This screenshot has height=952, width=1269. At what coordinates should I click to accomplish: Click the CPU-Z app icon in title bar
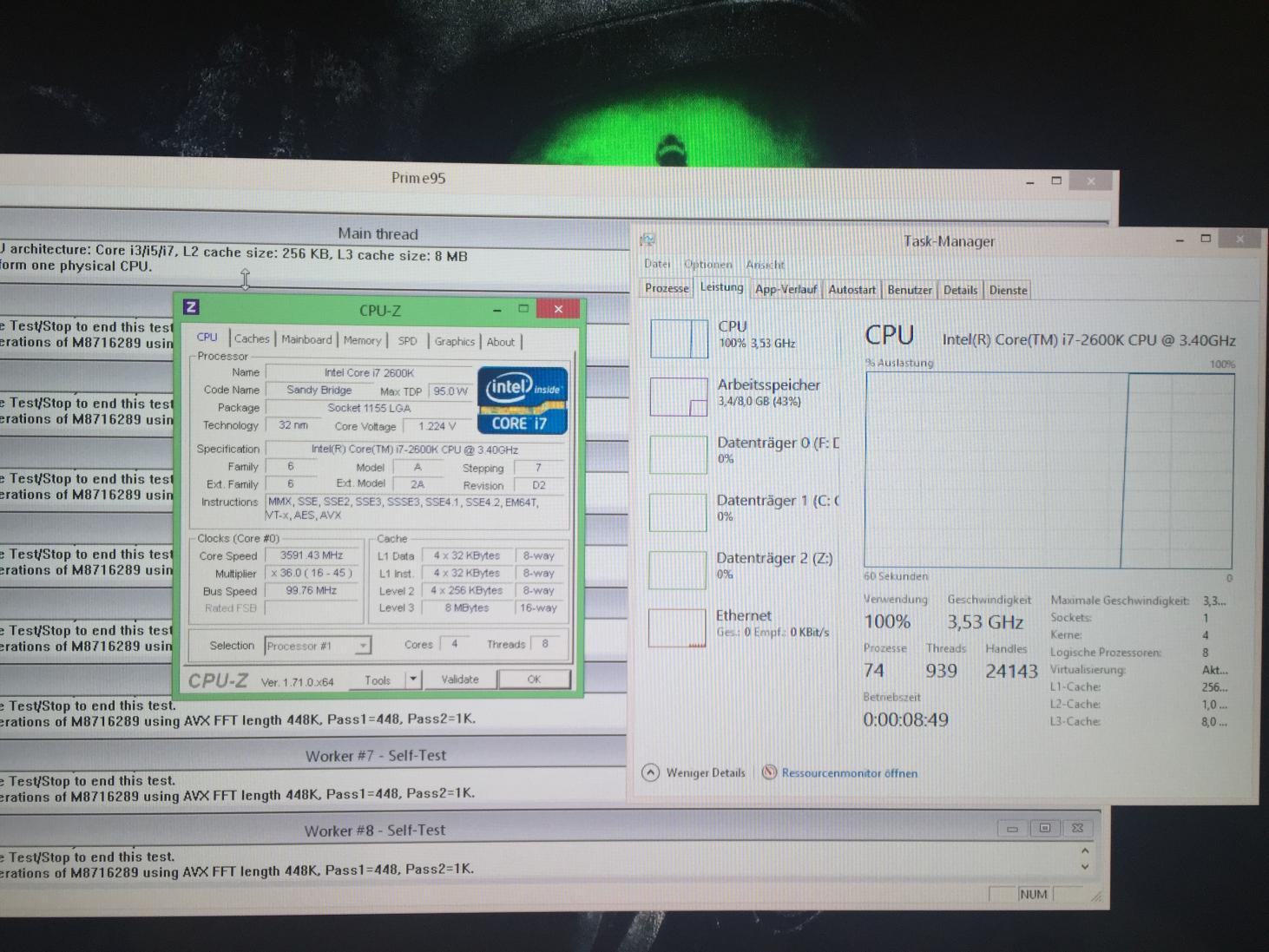pyautogui.click(x=192, y=307)
